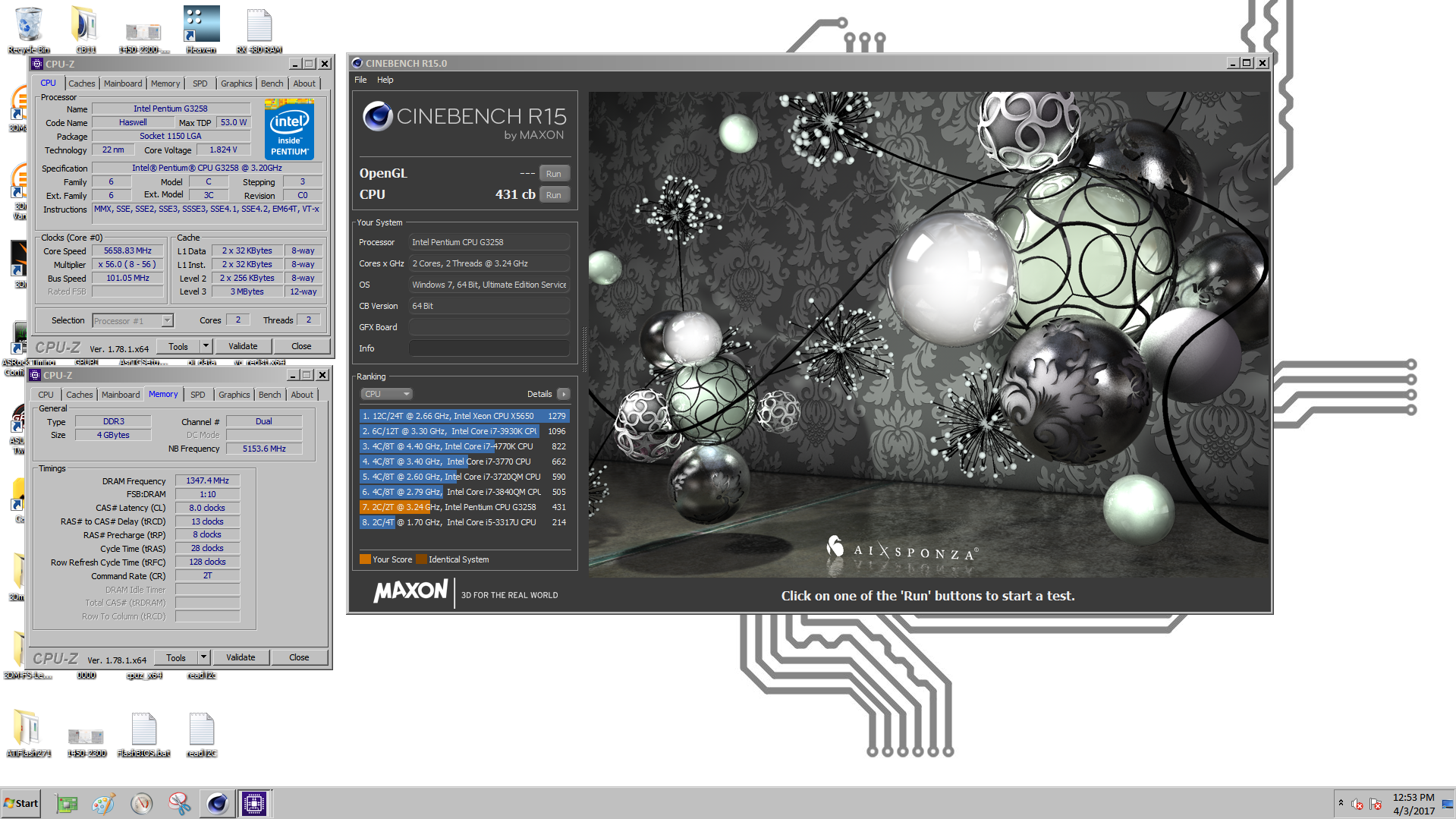Click the DRAM Frequency value 1347.4 MHz

coord(208,480)
